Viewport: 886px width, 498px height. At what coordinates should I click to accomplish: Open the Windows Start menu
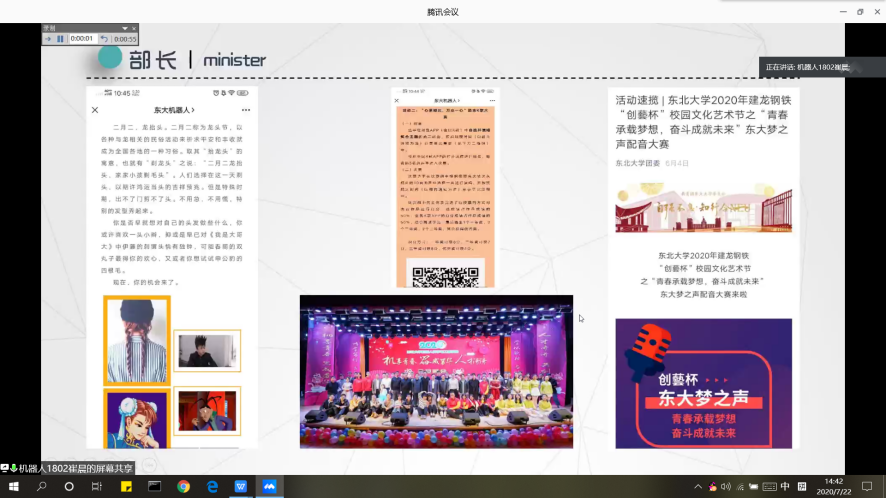pos(12,486)
